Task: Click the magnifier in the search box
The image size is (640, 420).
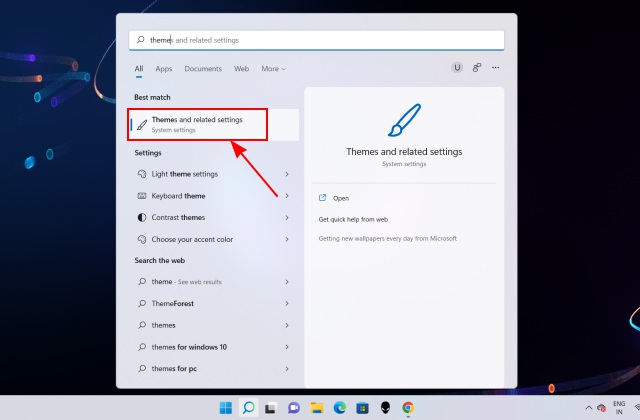Action: [140, 40]
